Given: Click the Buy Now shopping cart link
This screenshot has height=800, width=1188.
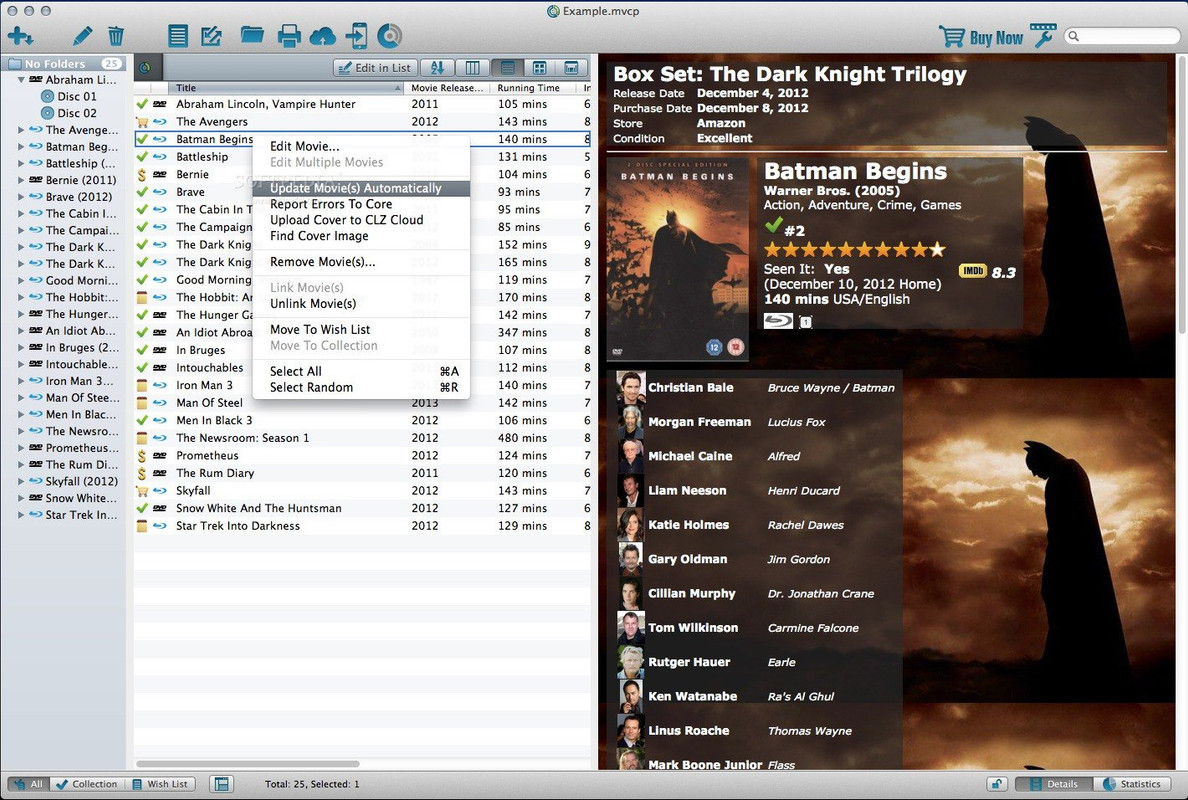Looking at the screenshot, I should (981, 36).
